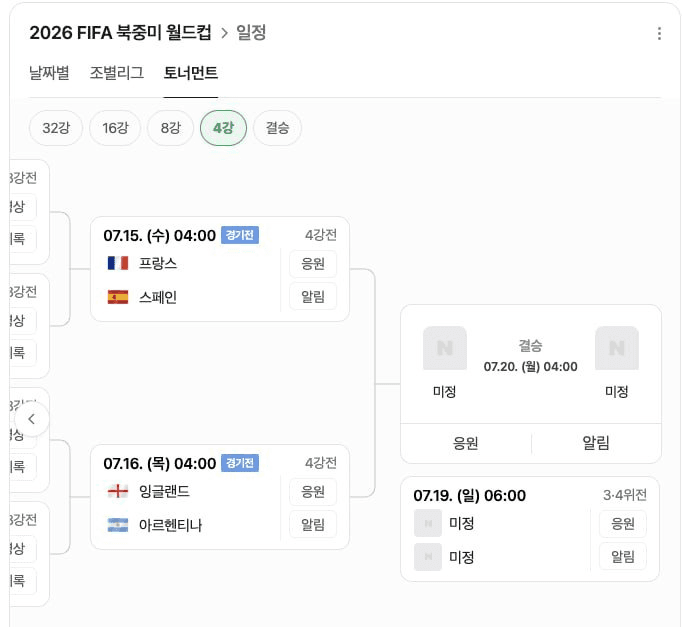Viewport: 682px width, 627px height.
Task: Click 알림 for England vs Argentina match
Action: [313, 525]
